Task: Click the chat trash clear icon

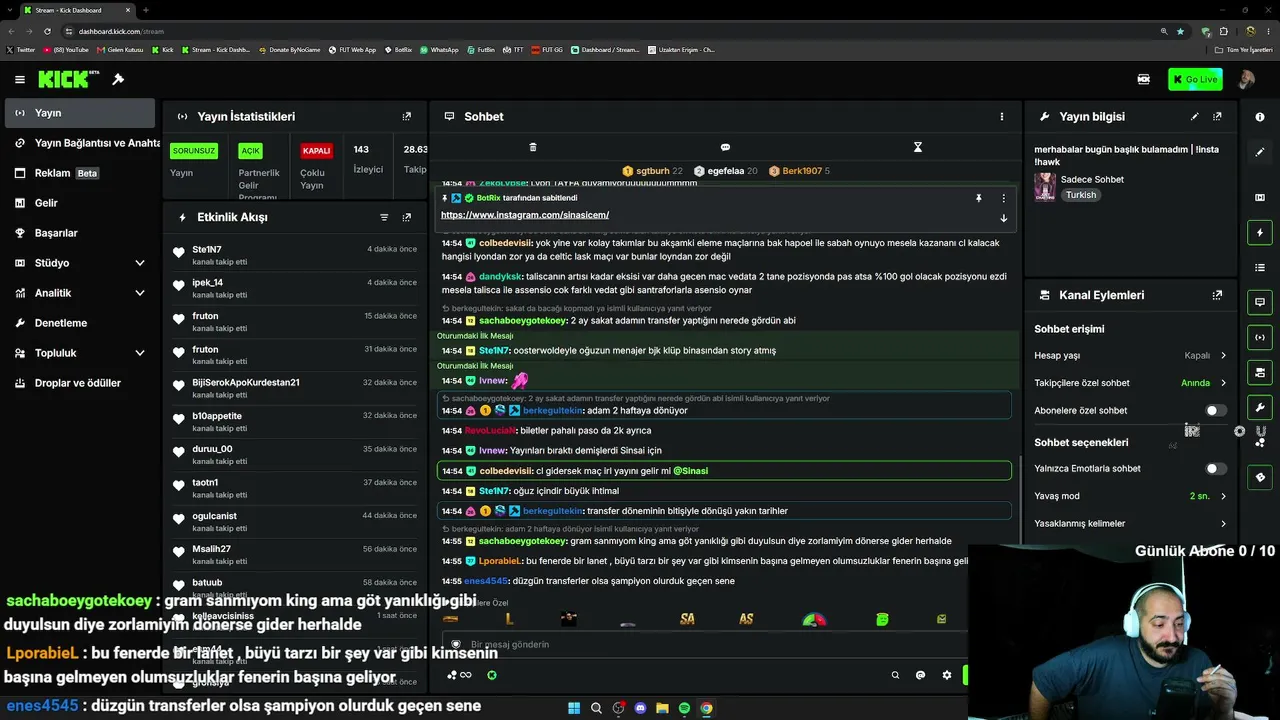Action: point(533,147)
